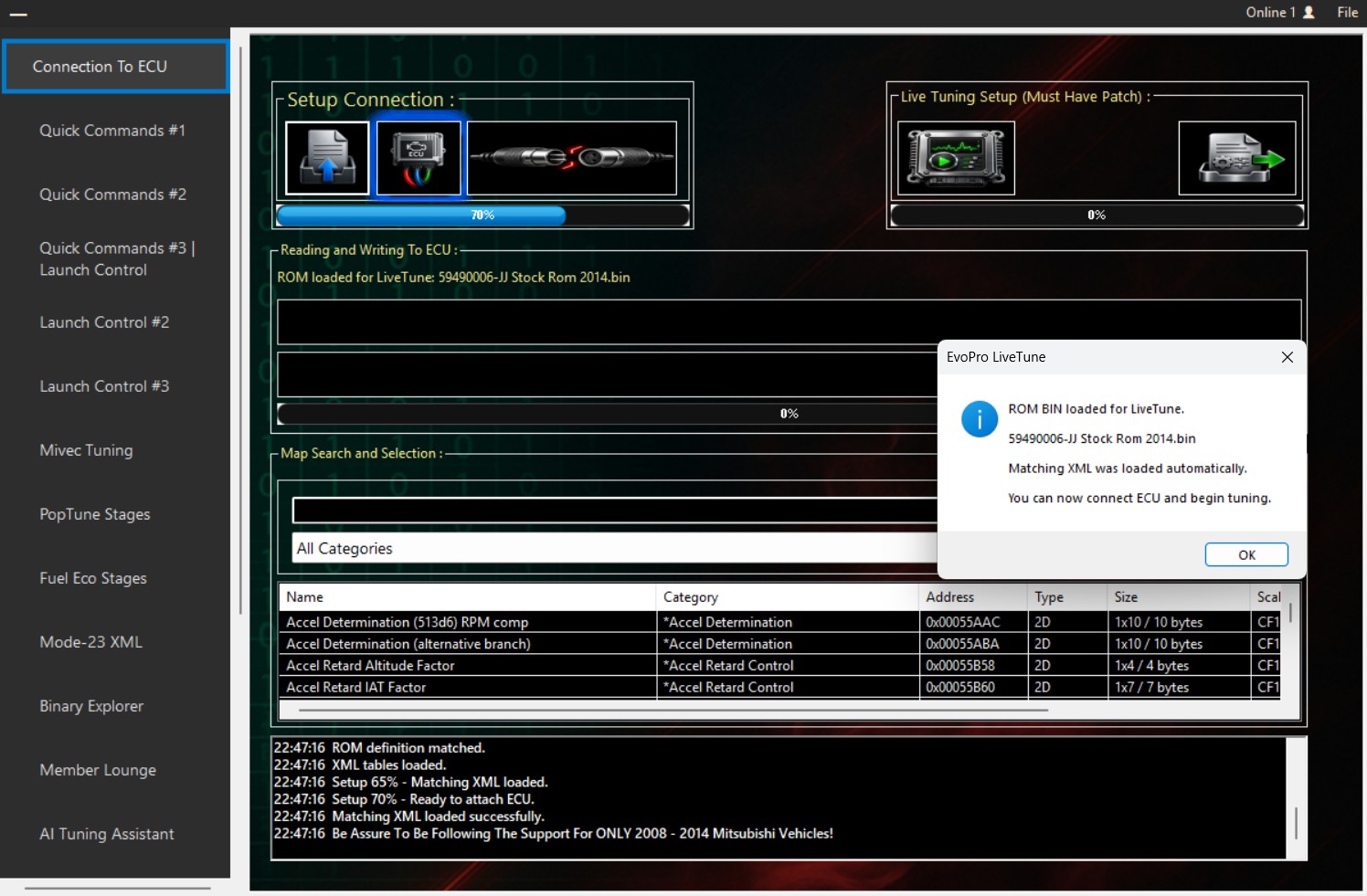1367x896 pixels.
Task: Expand the All Categories dropdown
Action: [x=614, y=548]
